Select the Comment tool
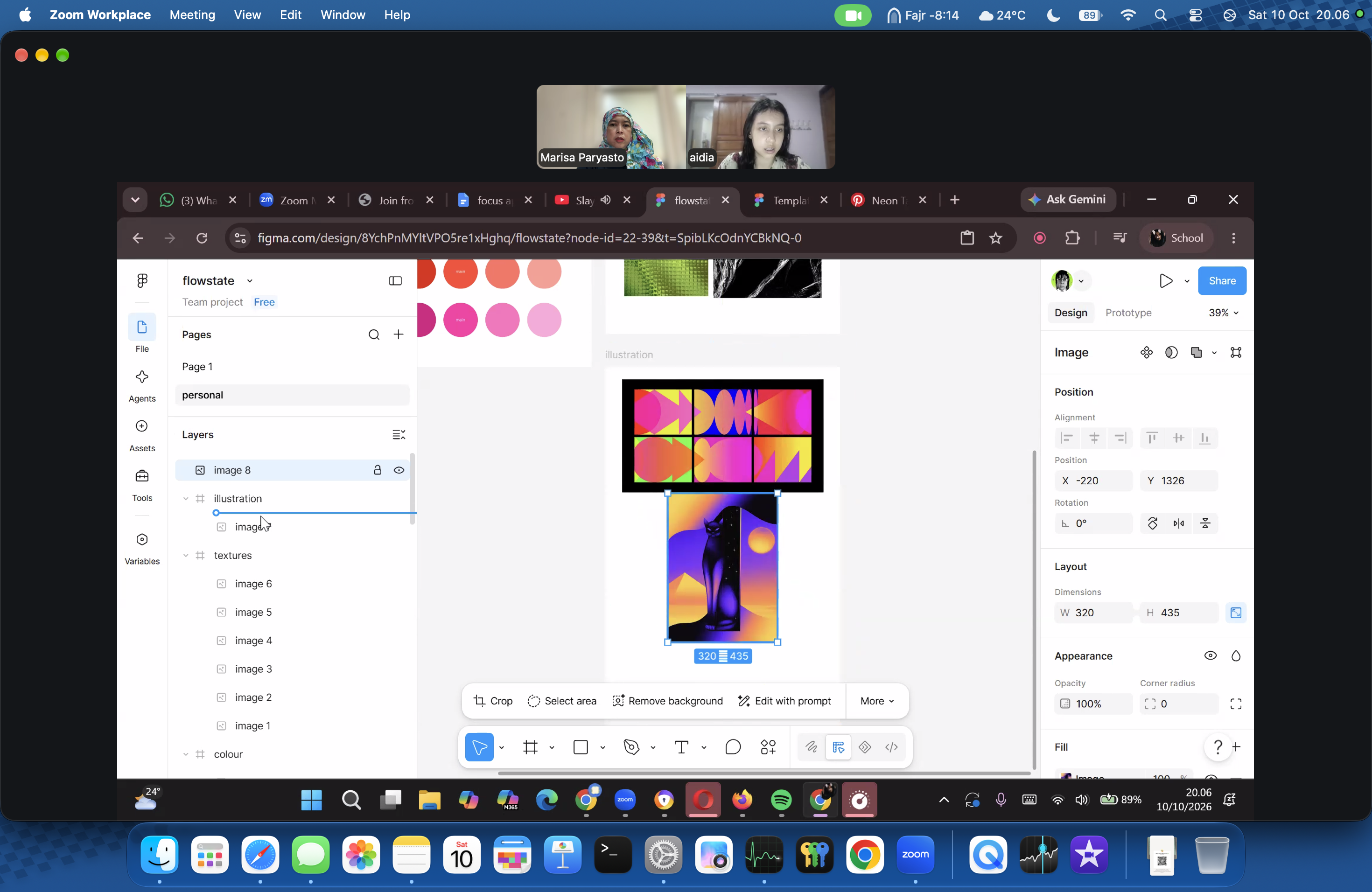 pyautogui.click(x=733, y=747)
